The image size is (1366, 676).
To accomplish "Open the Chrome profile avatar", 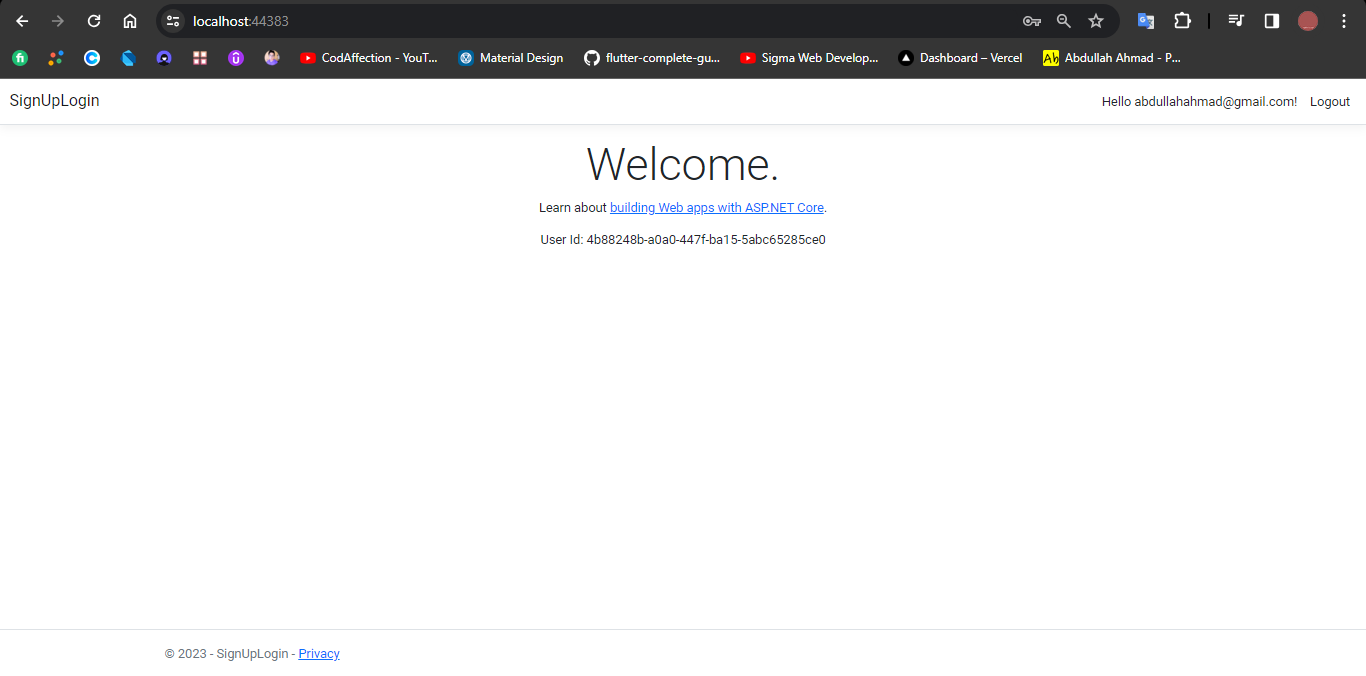I will point(1308,21).
